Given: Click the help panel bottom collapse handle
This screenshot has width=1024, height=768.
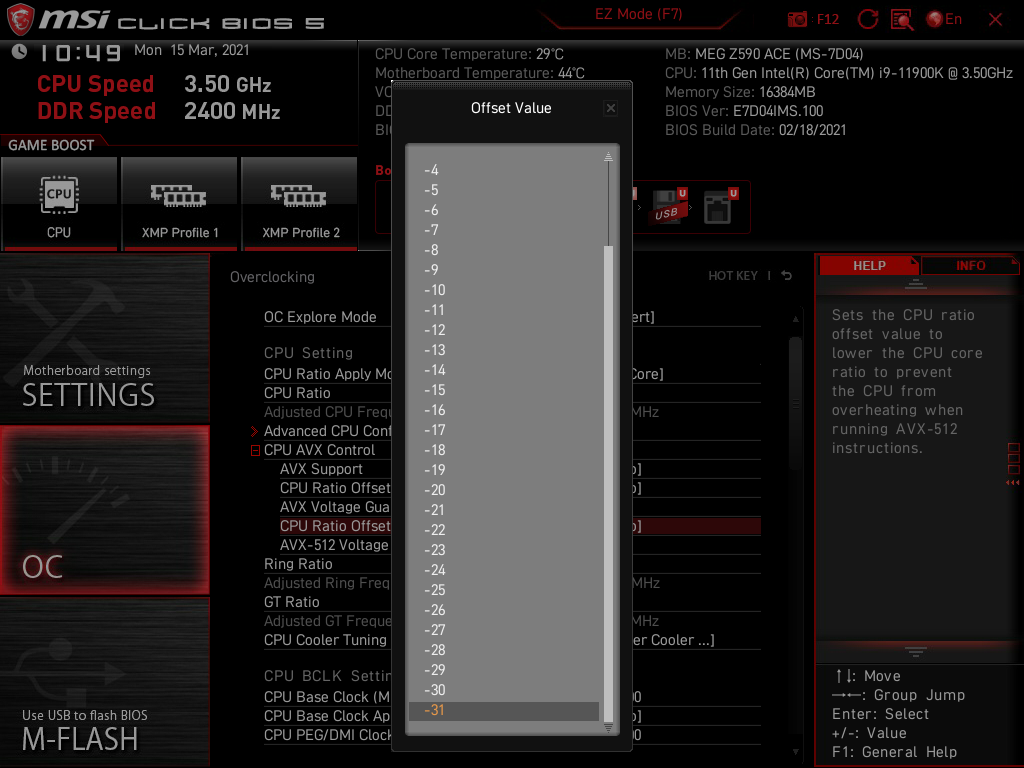Looking at the screenshot, I should coord(916,651).
